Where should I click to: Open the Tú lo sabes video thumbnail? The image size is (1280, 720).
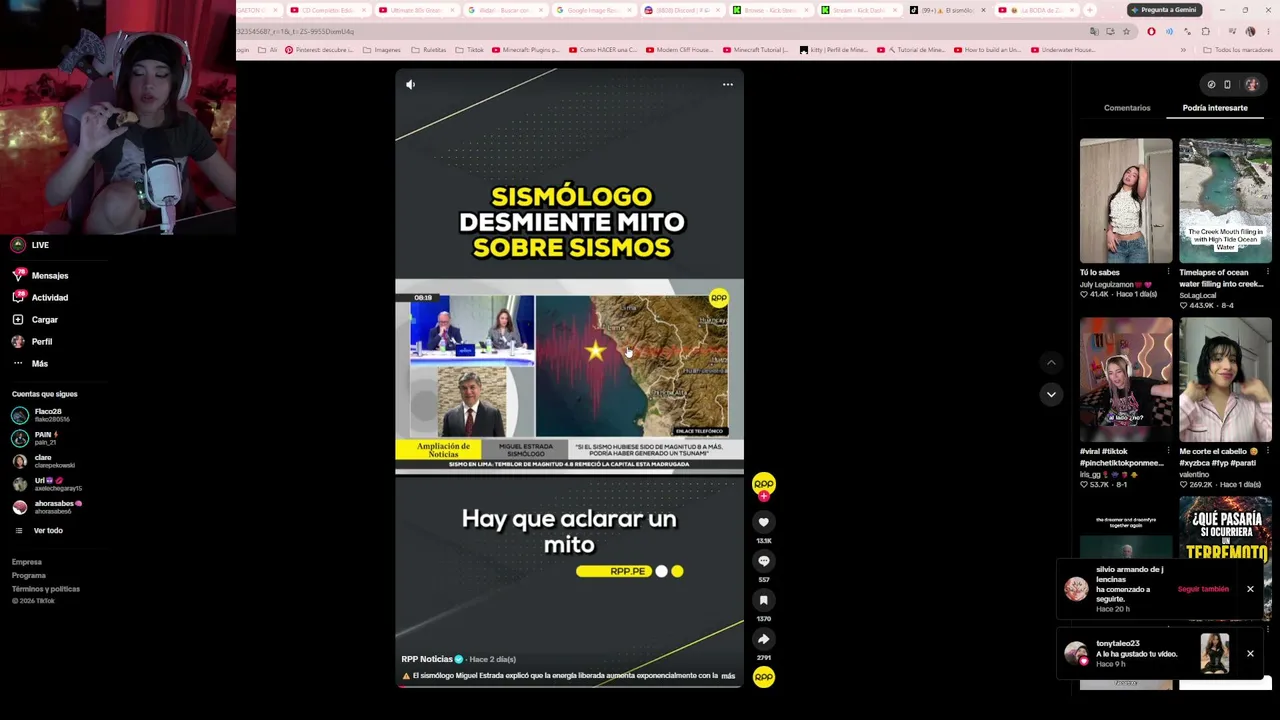(1126, 201)
